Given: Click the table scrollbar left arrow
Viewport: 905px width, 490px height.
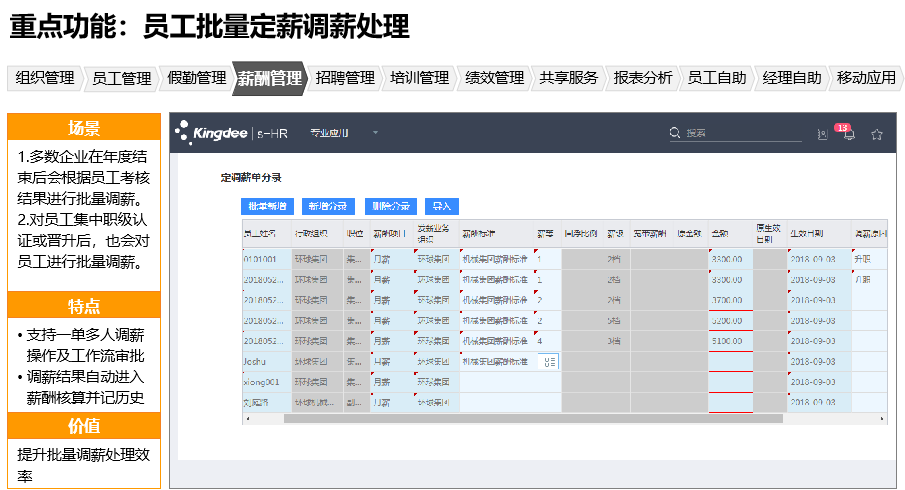Looking at the screenshot, I should tap(248, 418).
